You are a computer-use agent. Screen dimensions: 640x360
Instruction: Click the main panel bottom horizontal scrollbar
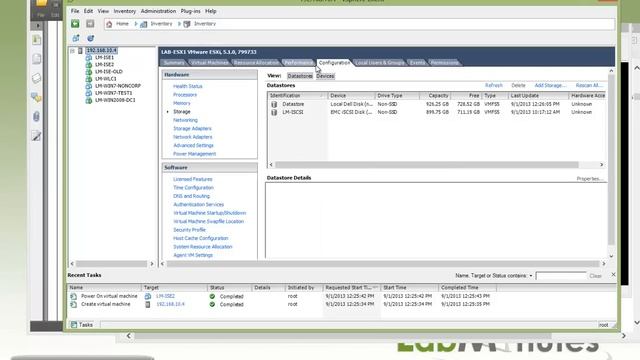coord(383,264)
